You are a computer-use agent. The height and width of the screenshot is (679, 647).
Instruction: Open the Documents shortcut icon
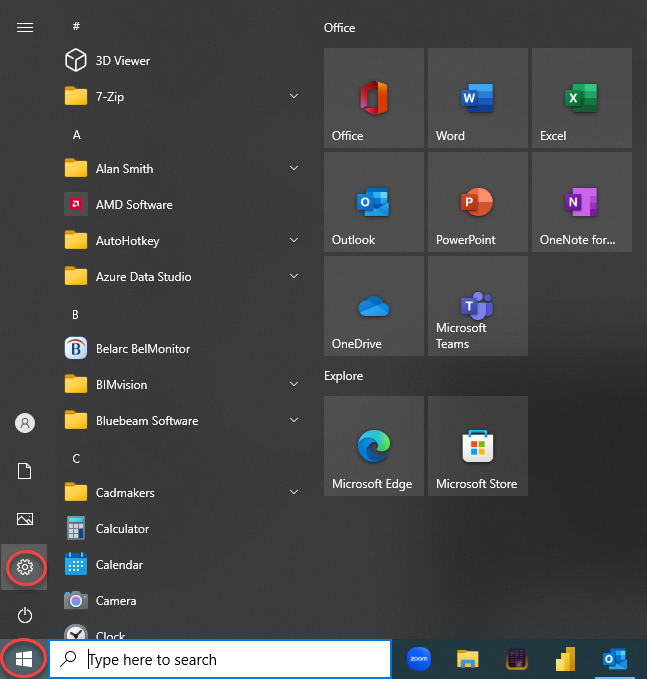coord(25,471)
